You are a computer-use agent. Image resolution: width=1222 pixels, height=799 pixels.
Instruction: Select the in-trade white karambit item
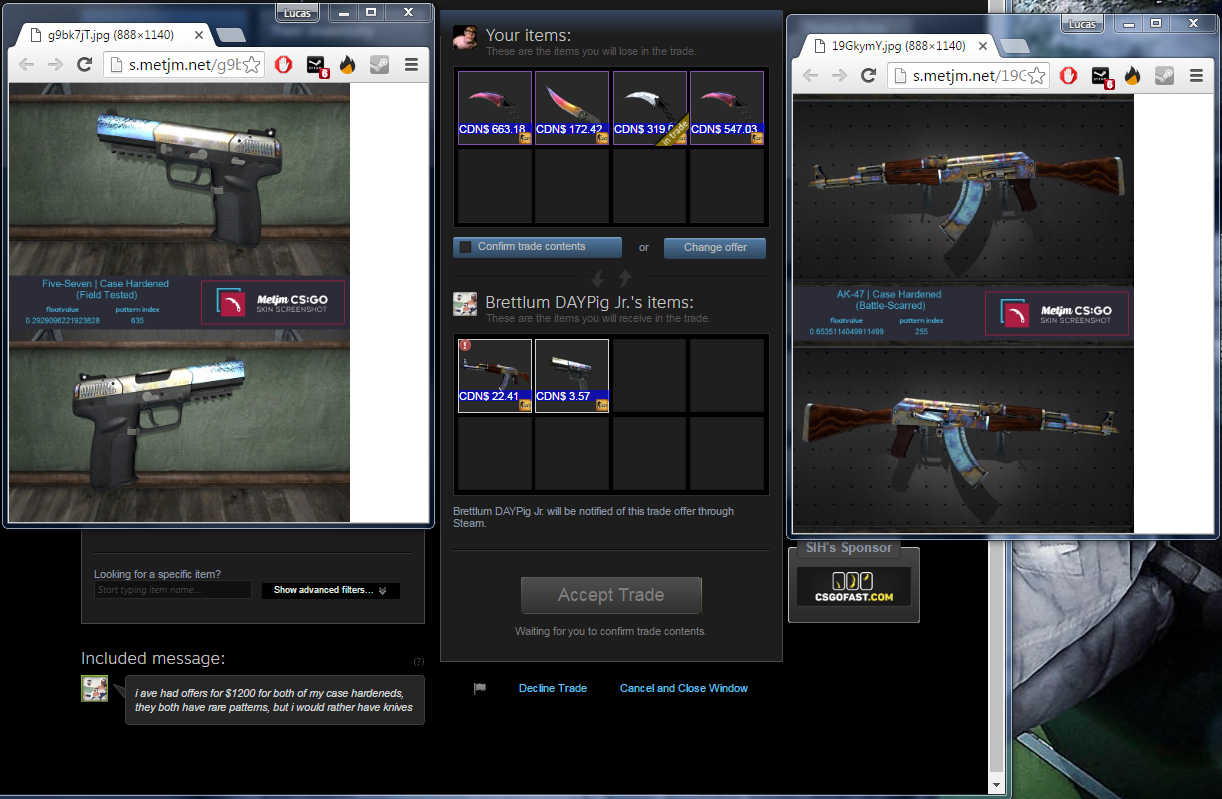coord(650,108)
